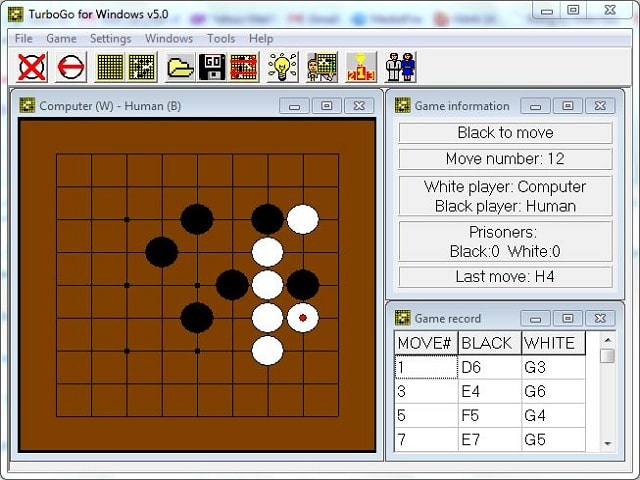
Task: Get a hint with the lightbulb icon
Action: [283, 67]
